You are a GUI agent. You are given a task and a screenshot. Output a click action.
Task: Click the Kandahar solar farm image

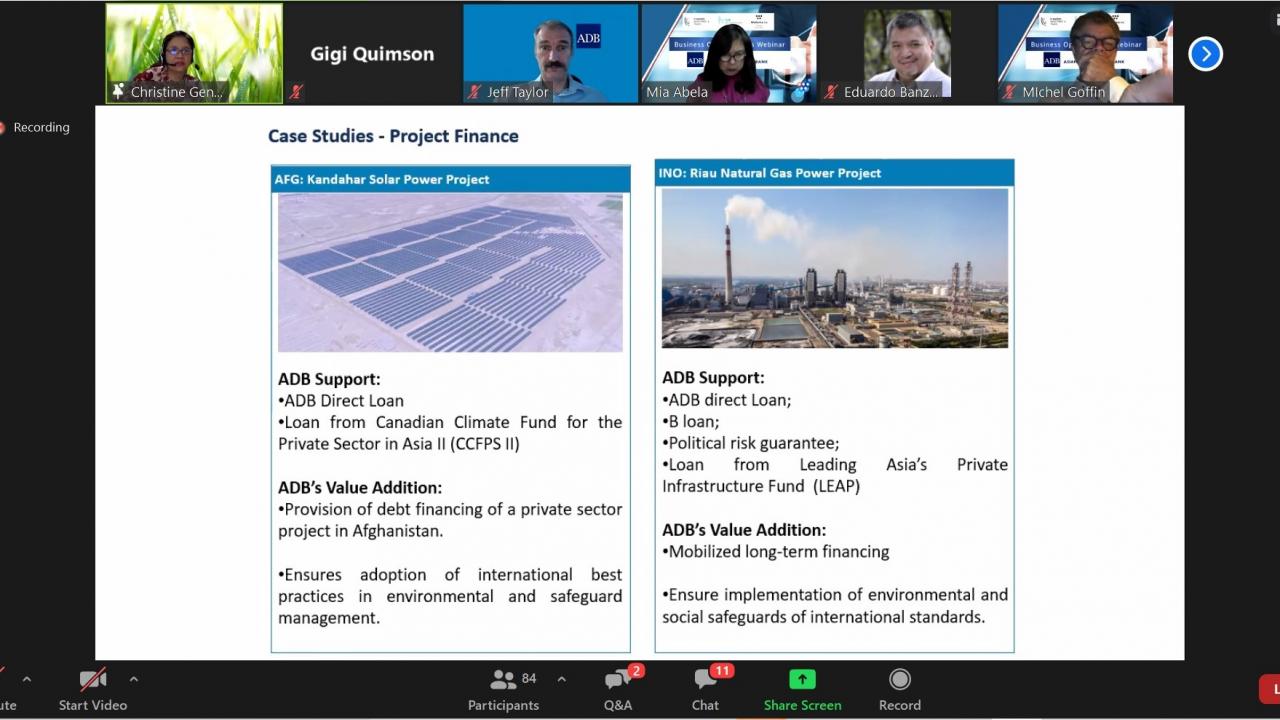pyautogui.click(x=450, y=272)
